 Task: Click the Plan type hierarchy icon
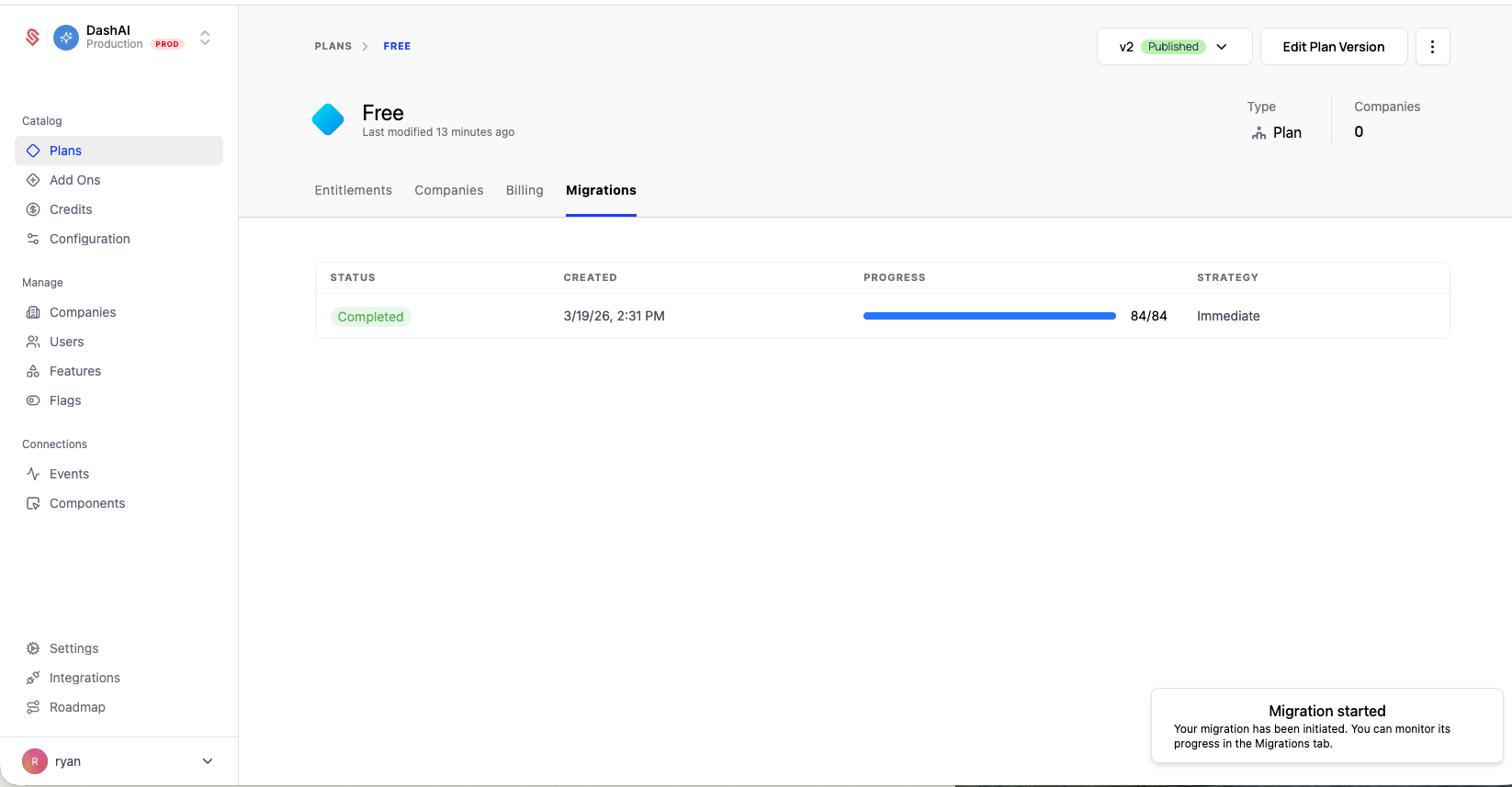[x=1258, y=133]
